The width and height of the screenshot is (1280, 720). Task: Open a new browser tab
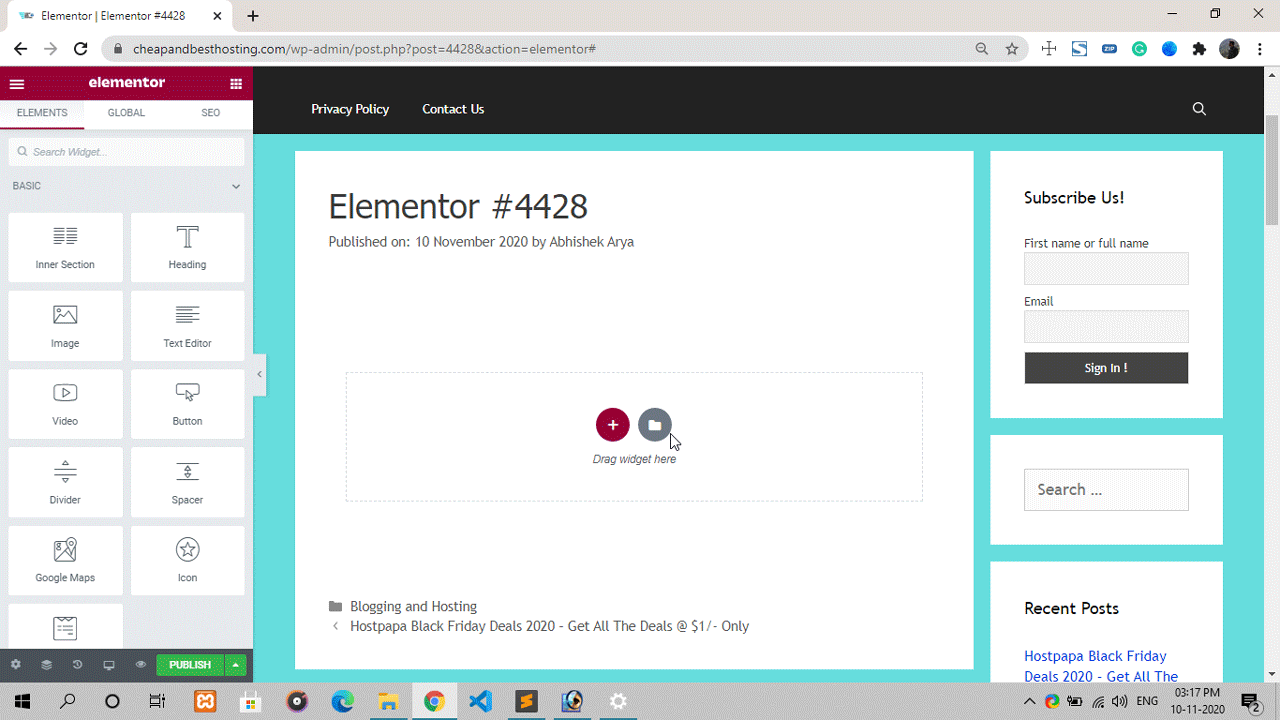pos(253,16)
